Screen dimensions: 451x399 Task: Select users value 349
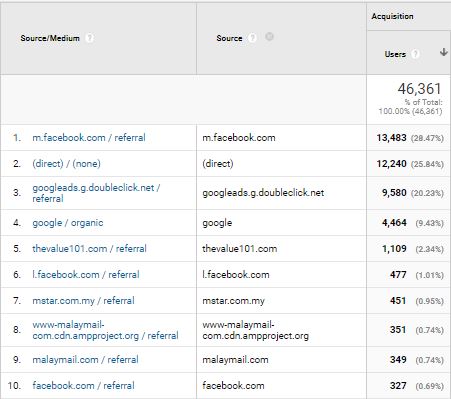398,360
